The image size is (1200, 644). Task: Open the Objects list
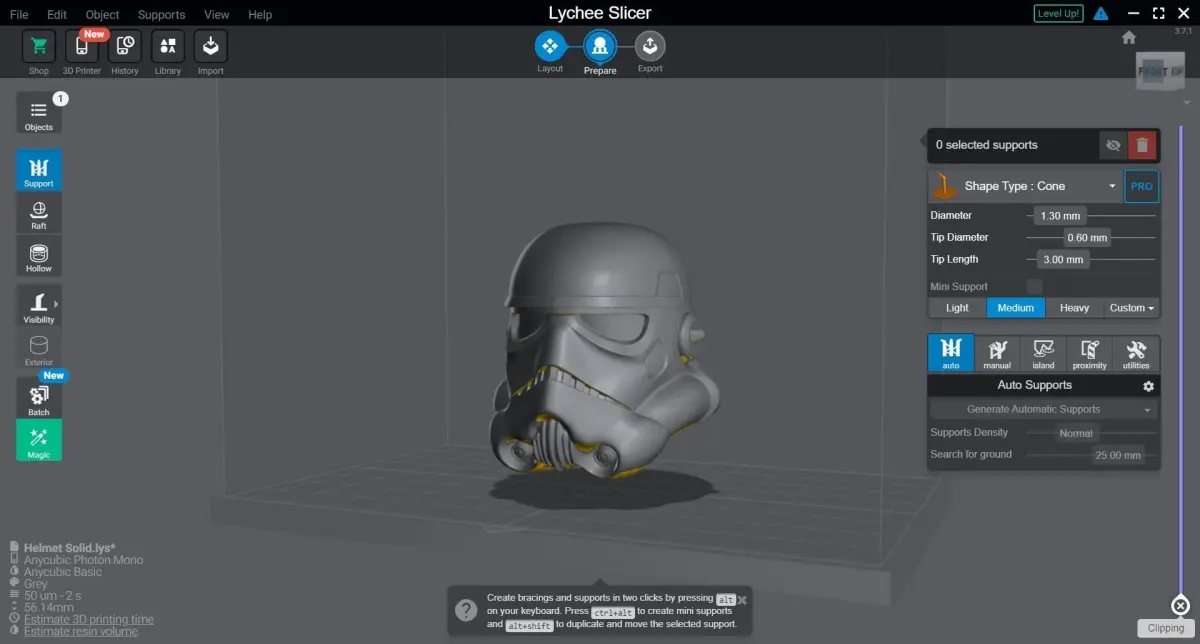tap(39, 114)
